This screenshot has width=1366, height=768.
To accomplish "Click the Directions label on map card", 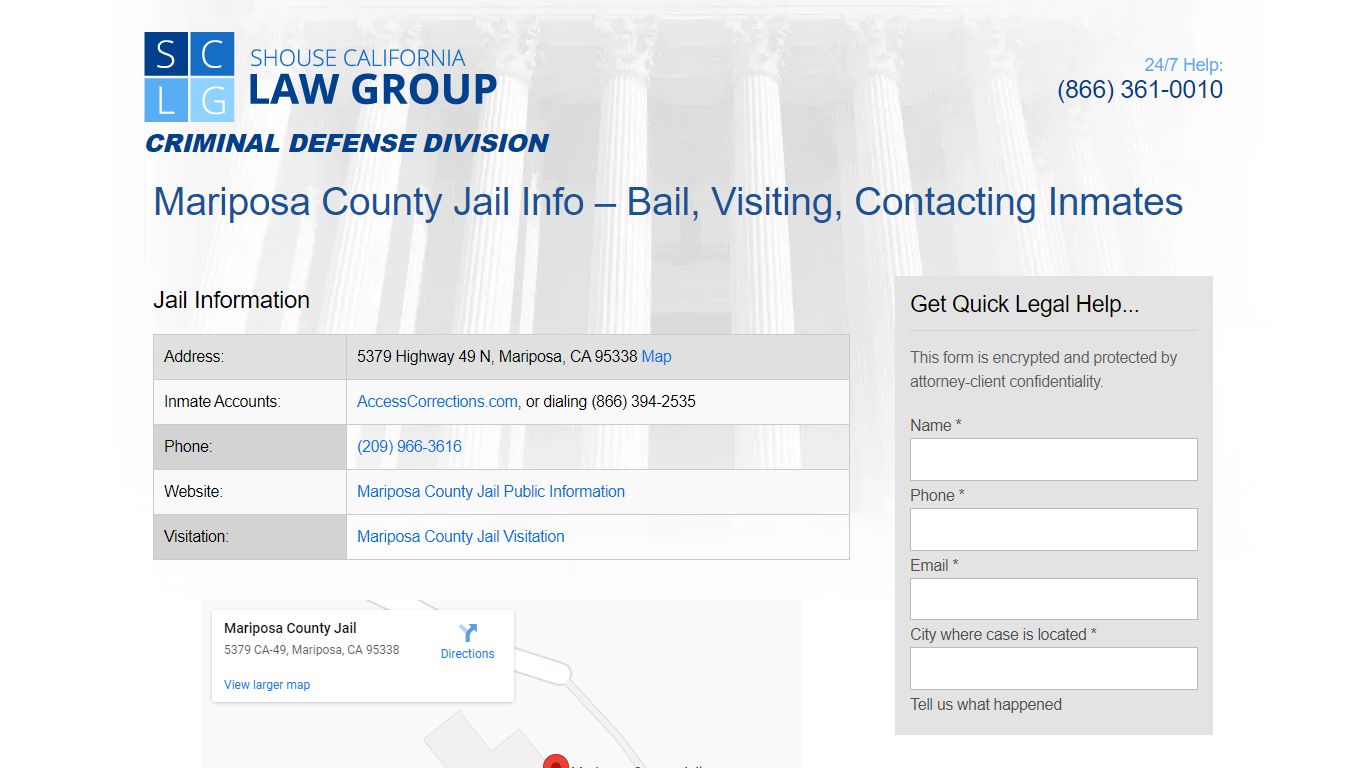I will pos(468,654).
